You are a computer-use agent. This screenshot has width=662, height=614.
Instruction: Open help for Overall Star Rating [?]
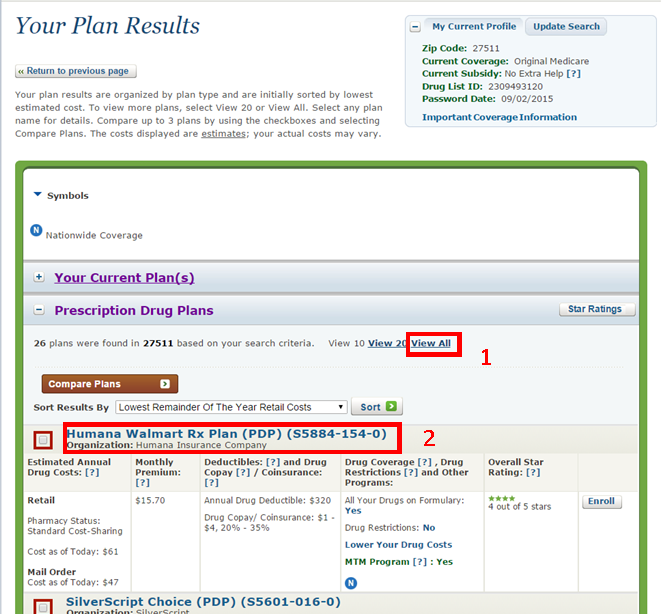click(x=533, y=472)
